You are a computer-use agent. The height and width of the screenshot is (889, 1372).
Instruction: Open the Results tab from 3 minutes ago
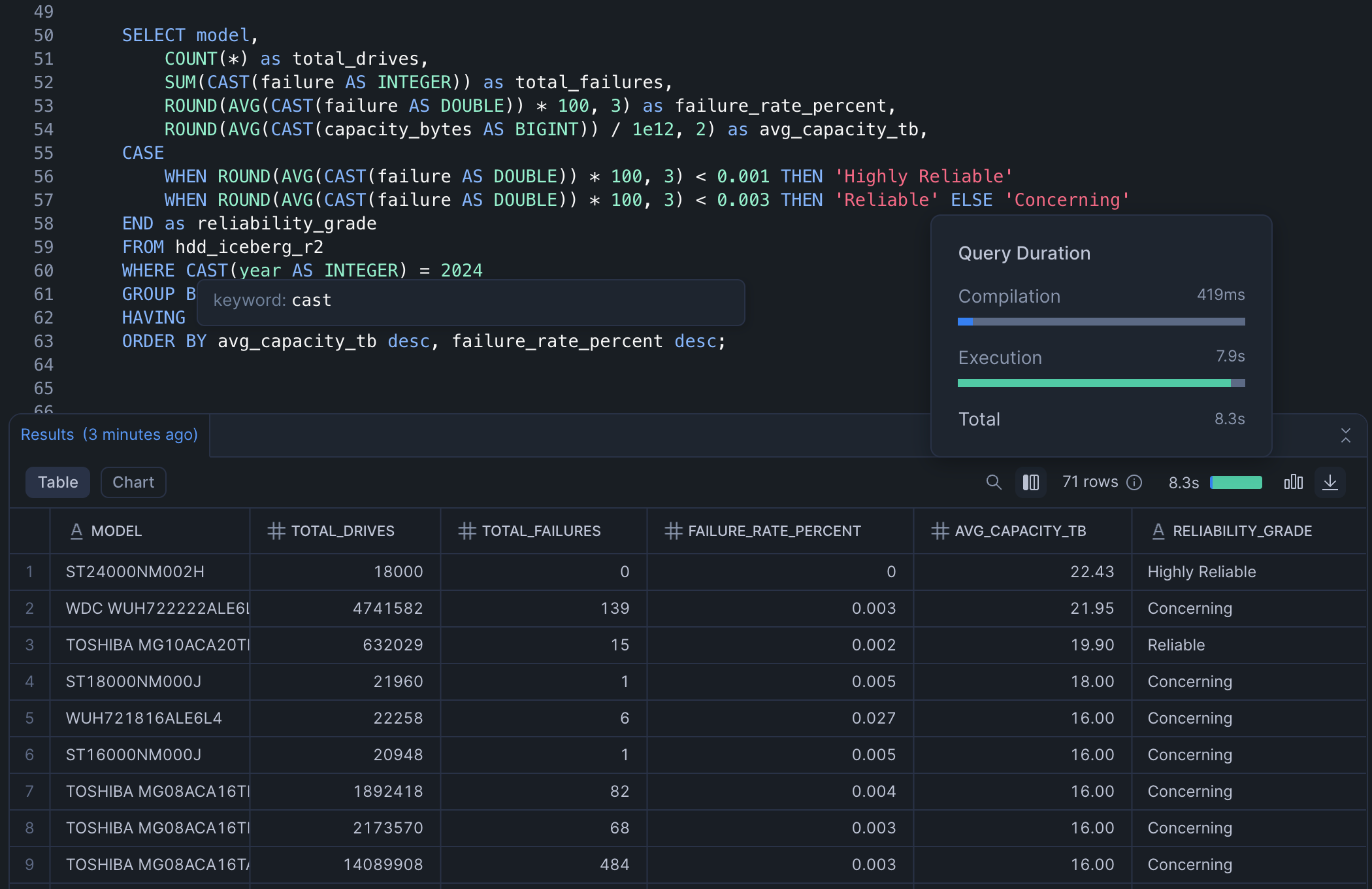pos(109,435)
